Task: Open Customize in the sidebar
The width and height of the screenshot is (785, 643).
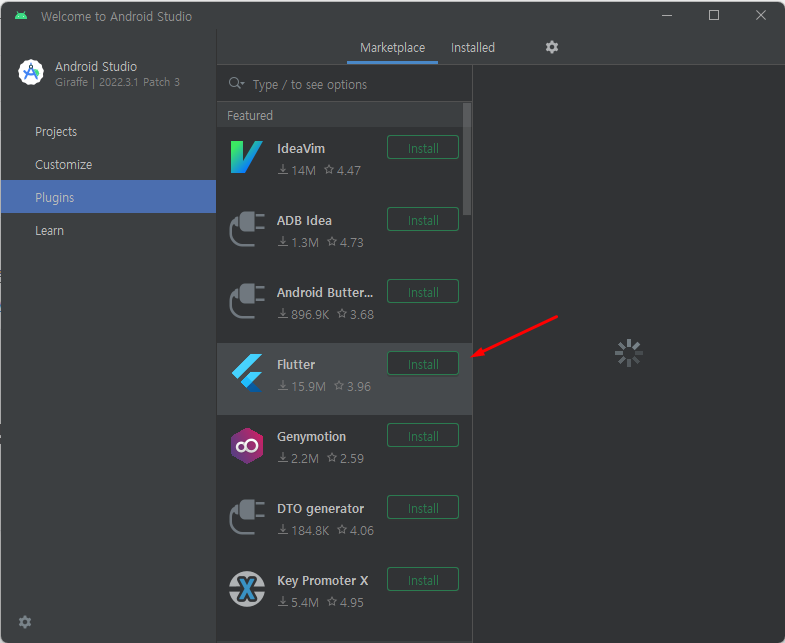Action: coord(108,165)
